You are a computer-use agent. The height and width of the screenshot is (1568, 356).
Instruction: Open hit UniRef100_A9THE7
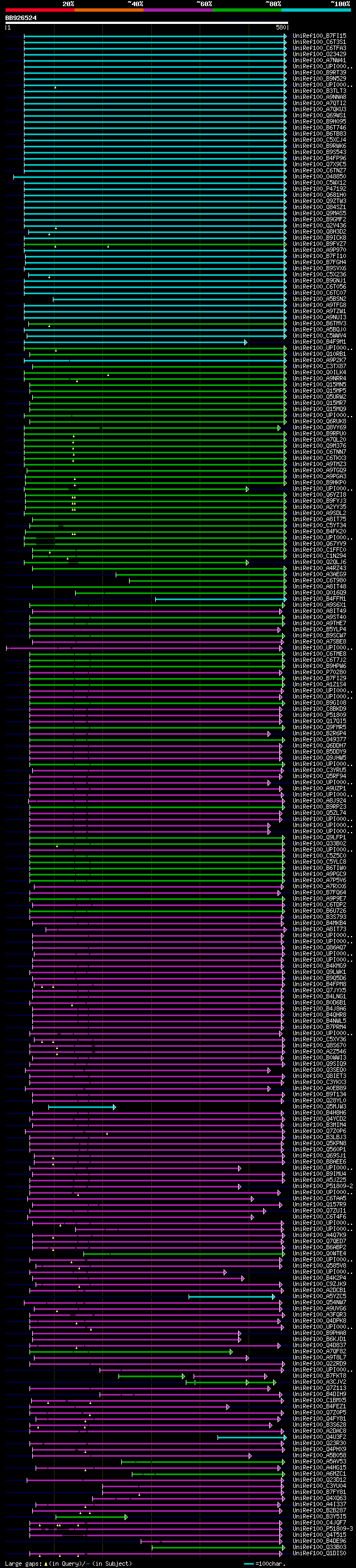coord(319,624)
